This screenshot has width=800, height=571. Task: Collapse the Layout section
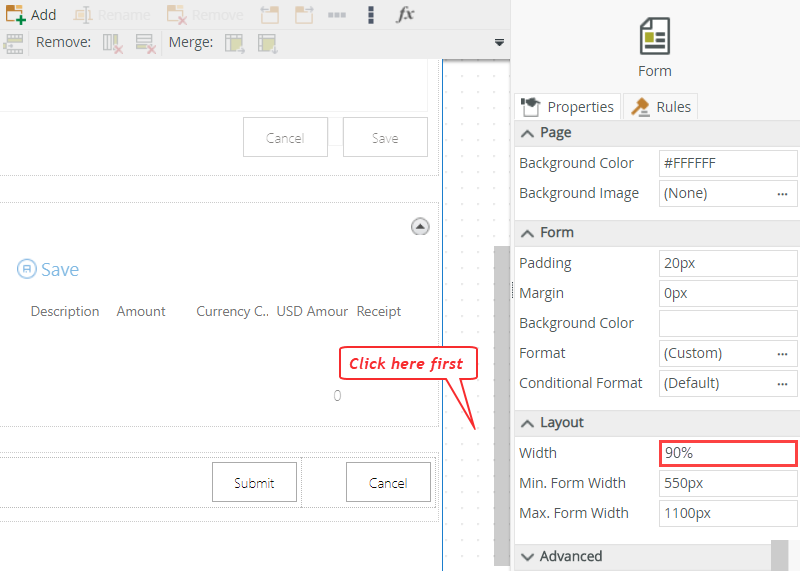click(528, 423)
